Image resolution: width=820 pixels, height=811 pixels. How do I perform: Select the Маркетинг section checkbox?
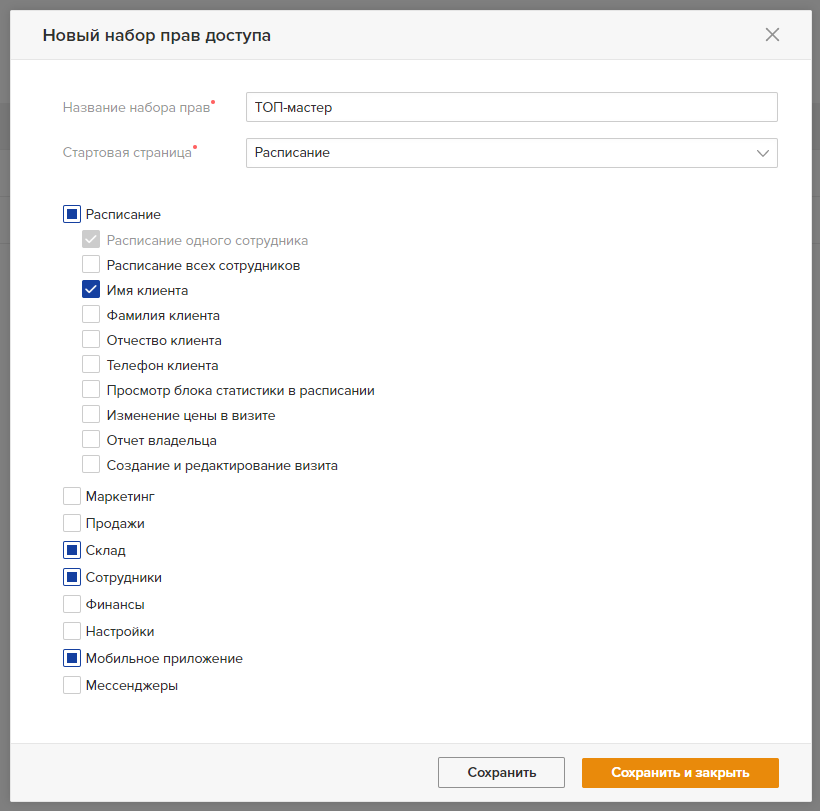click(72, 496)
